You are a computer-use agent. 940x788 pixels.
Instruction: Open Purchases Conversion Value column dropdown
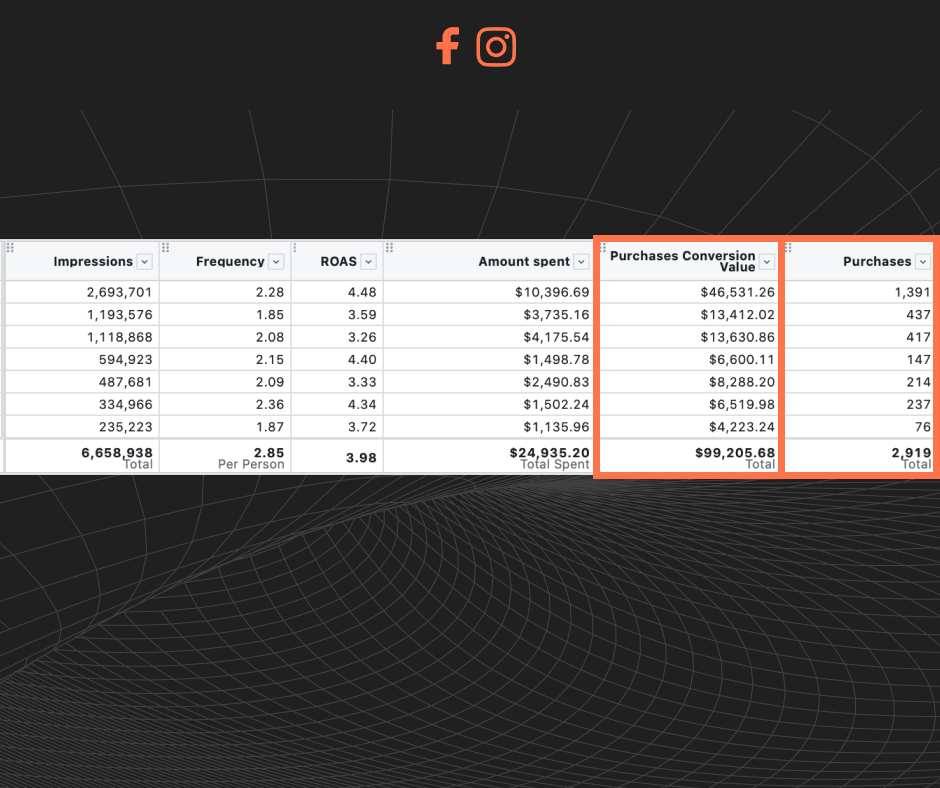(x=767, y=261)
